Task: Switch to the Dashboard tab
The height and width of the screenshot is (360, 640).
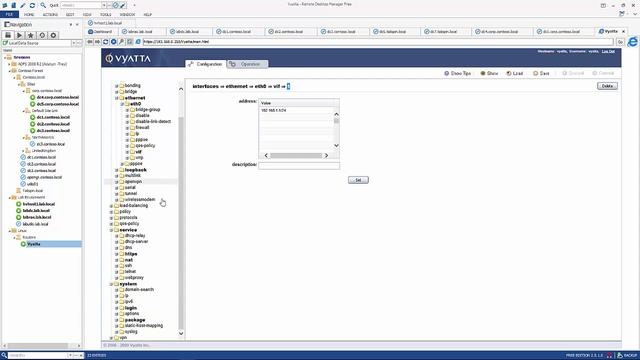Action: [x=100, y=31]
